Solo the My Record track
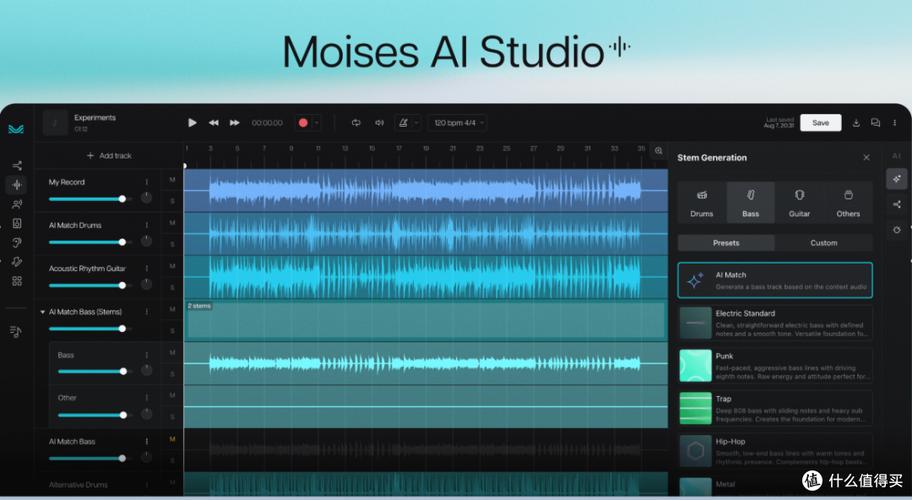 point(172,201)
